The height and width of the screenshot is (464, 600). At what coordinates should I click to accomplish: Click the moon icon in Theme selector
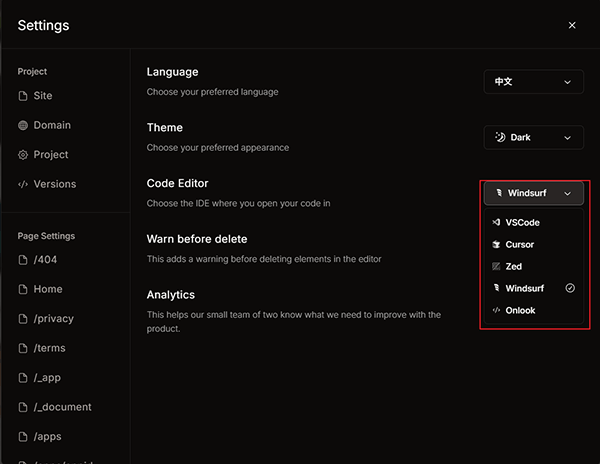click(500, 137)
